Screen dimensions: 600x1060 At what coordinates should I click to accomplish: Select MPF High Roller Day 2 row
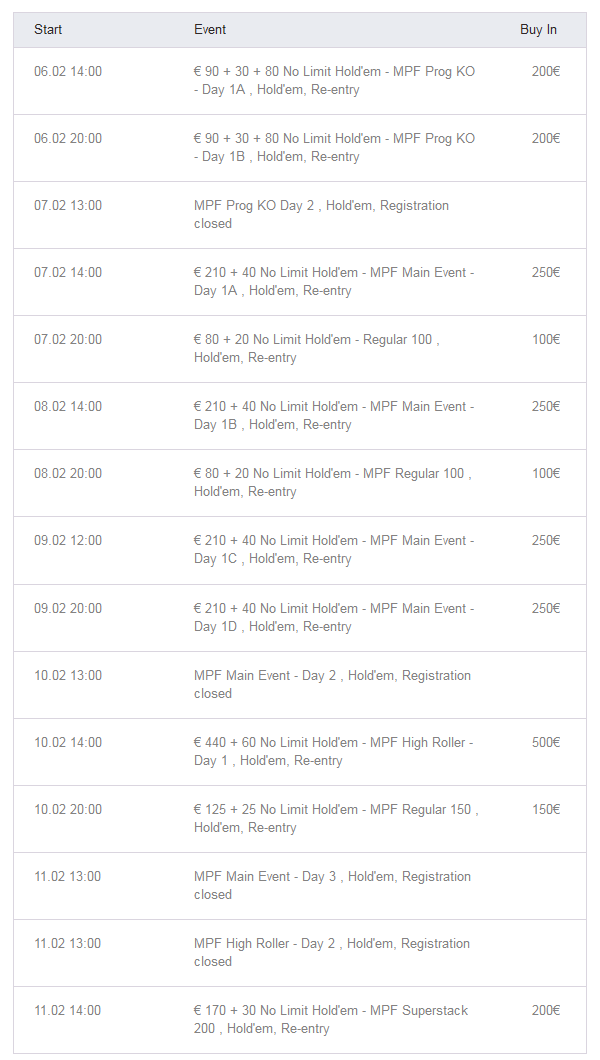click(x=332, y=953)
